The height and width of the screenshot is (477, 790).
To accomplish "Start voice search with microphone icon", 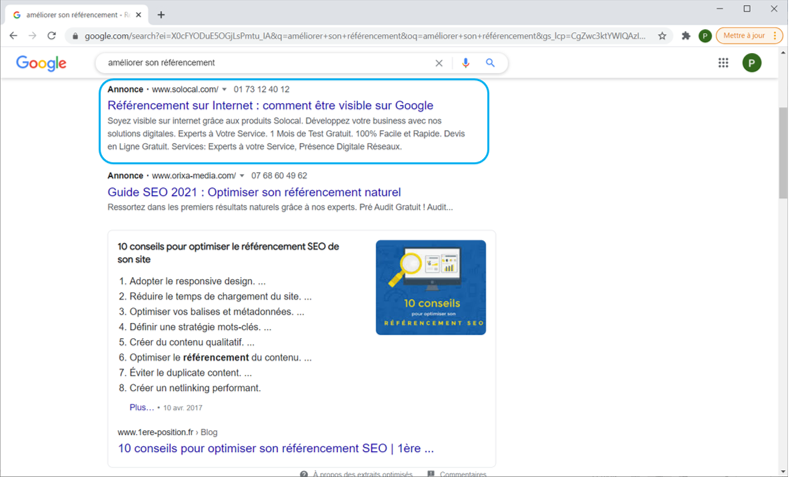I will [x=466, y=63].
